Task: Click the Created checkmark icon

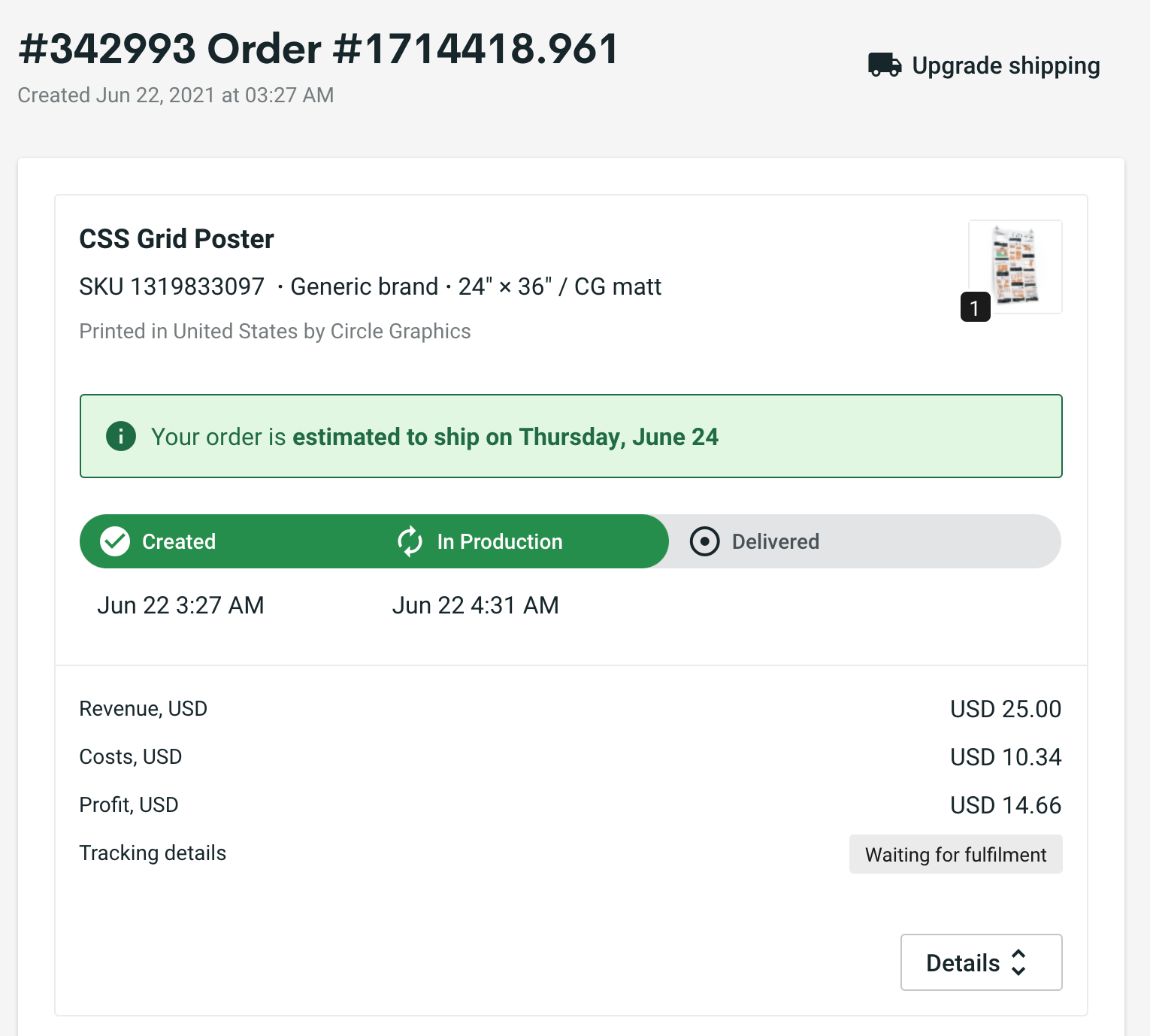Action: pos(115,541)
